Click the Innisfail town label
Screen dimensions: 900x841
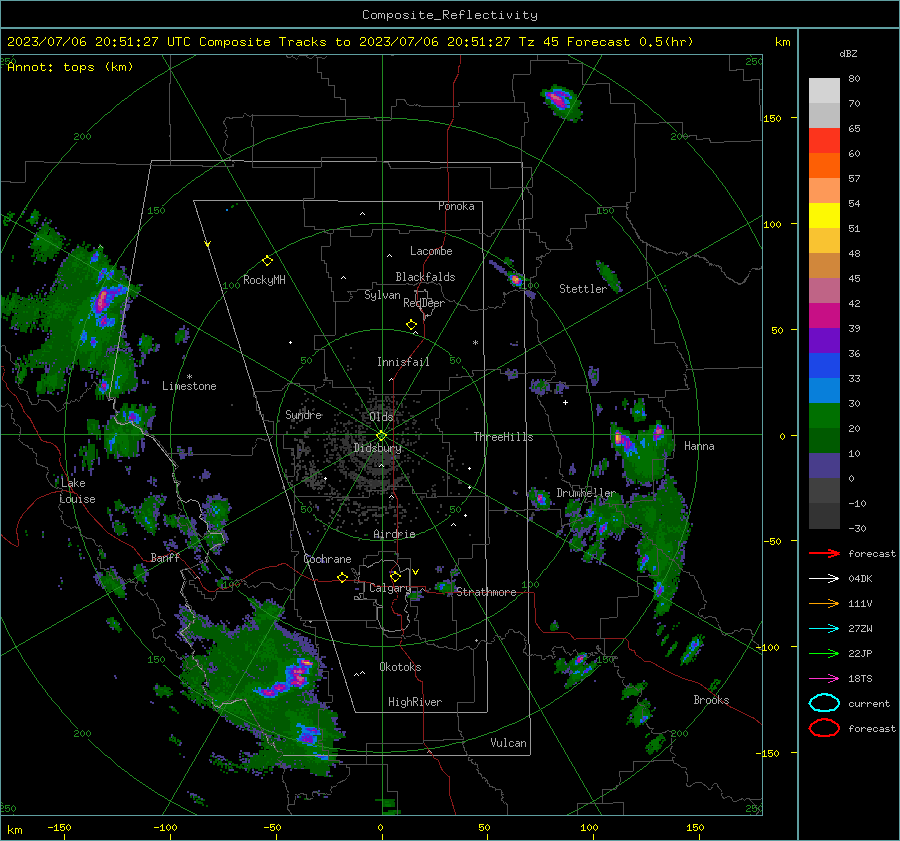403,362
